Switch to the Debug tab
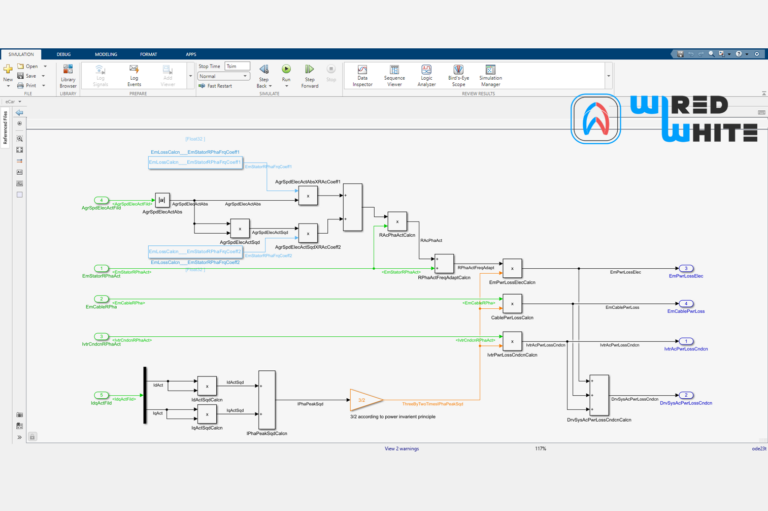The width and height of the screenshot is (768, 511). point(64,54)
